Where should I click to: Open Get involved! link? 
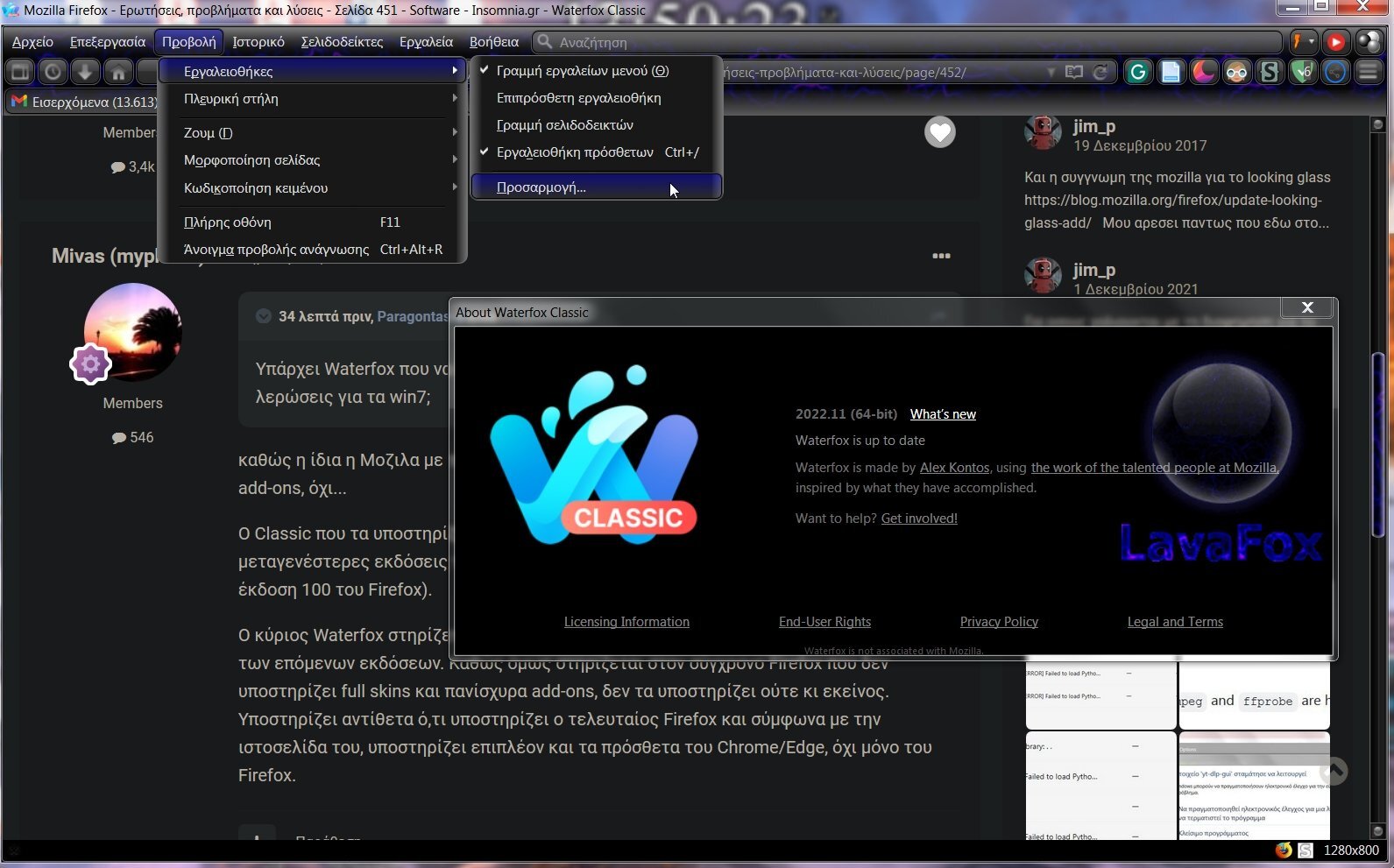point(919,519)
